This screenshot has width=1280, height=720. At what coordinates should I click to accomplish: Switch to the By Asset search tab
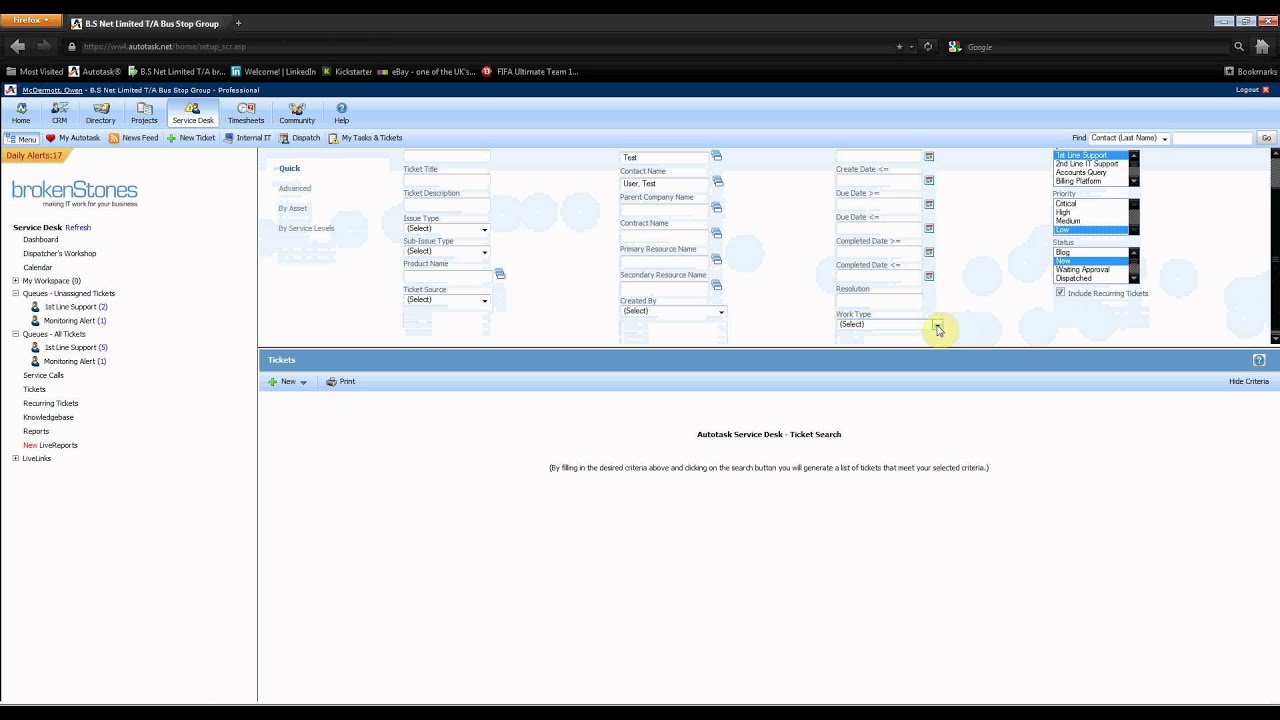(293, 209)
